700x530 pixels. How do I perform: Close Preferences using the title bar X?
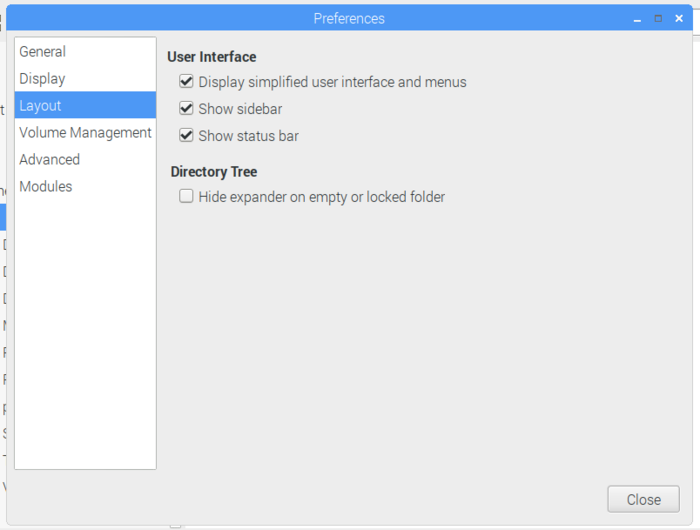[679, 18]
